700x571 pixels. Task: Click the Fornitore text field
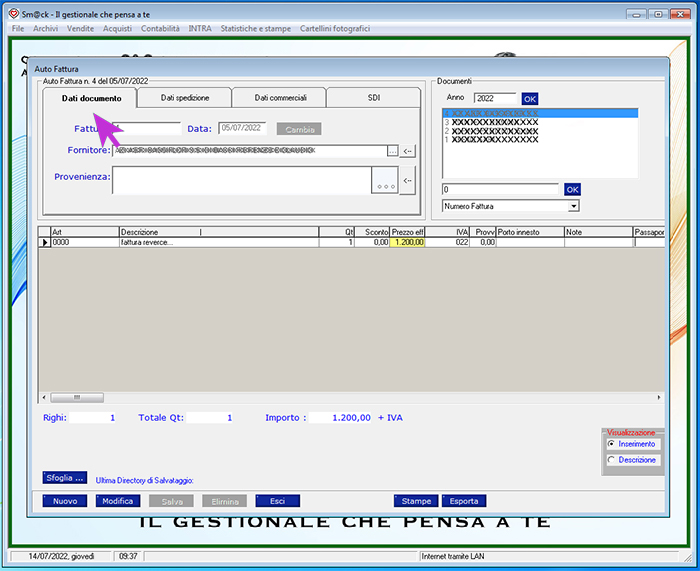pos(250,151)
